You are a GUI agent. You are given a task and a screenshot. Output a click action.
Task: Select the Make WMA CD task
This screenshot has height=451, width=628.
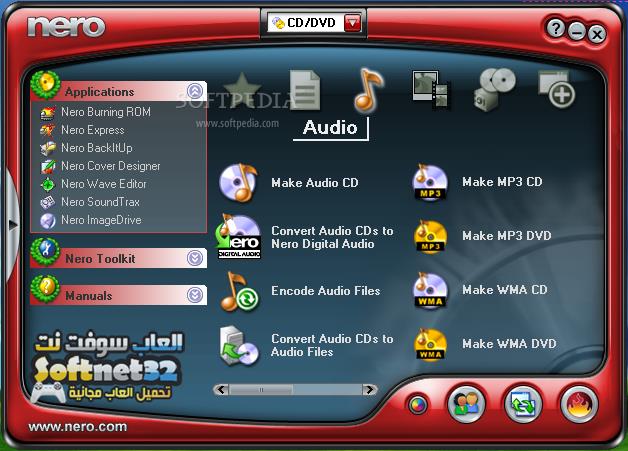pyautogui.click(x=505, y=290)
